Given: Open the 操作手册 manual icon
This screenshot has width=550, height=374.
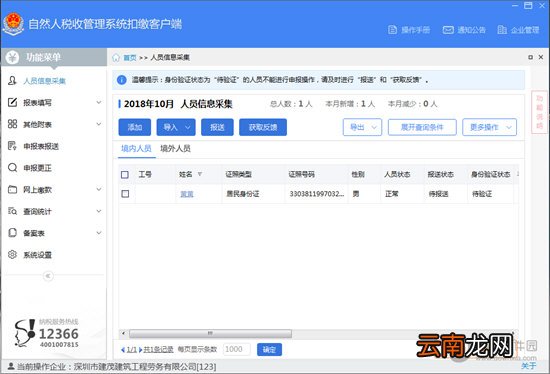Looking at the screenshot, I should (x=392, y=30).
